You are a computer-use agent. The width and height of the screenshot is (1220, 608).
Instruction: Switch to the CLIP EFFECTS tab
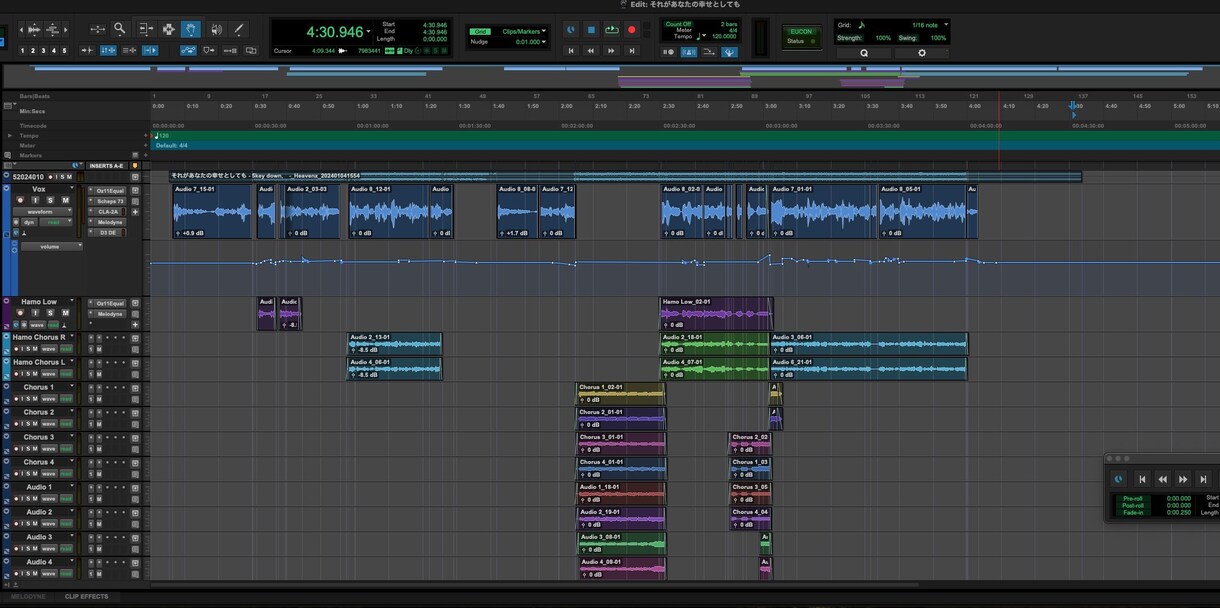[87, 597]
